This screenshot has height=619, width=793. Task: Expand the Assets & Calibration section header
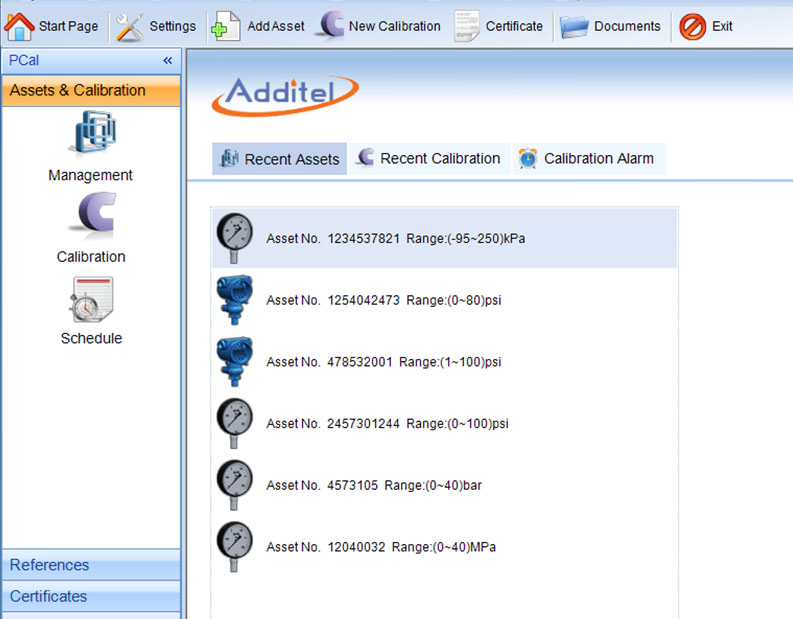[91, 91]
